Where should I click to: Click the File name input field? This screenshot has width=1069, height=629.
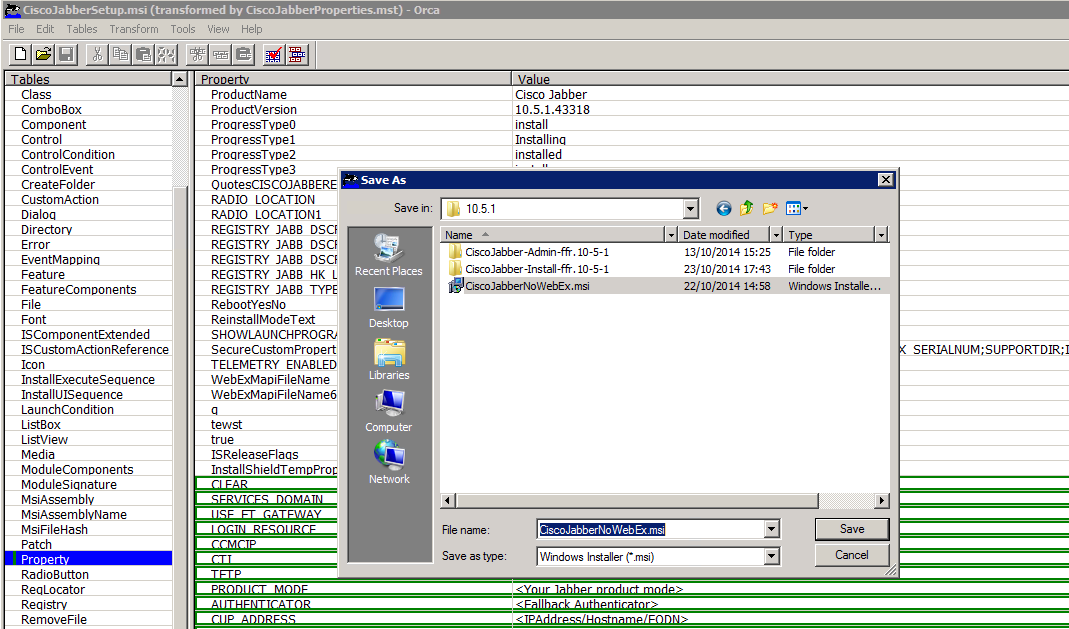click(650, 530)
